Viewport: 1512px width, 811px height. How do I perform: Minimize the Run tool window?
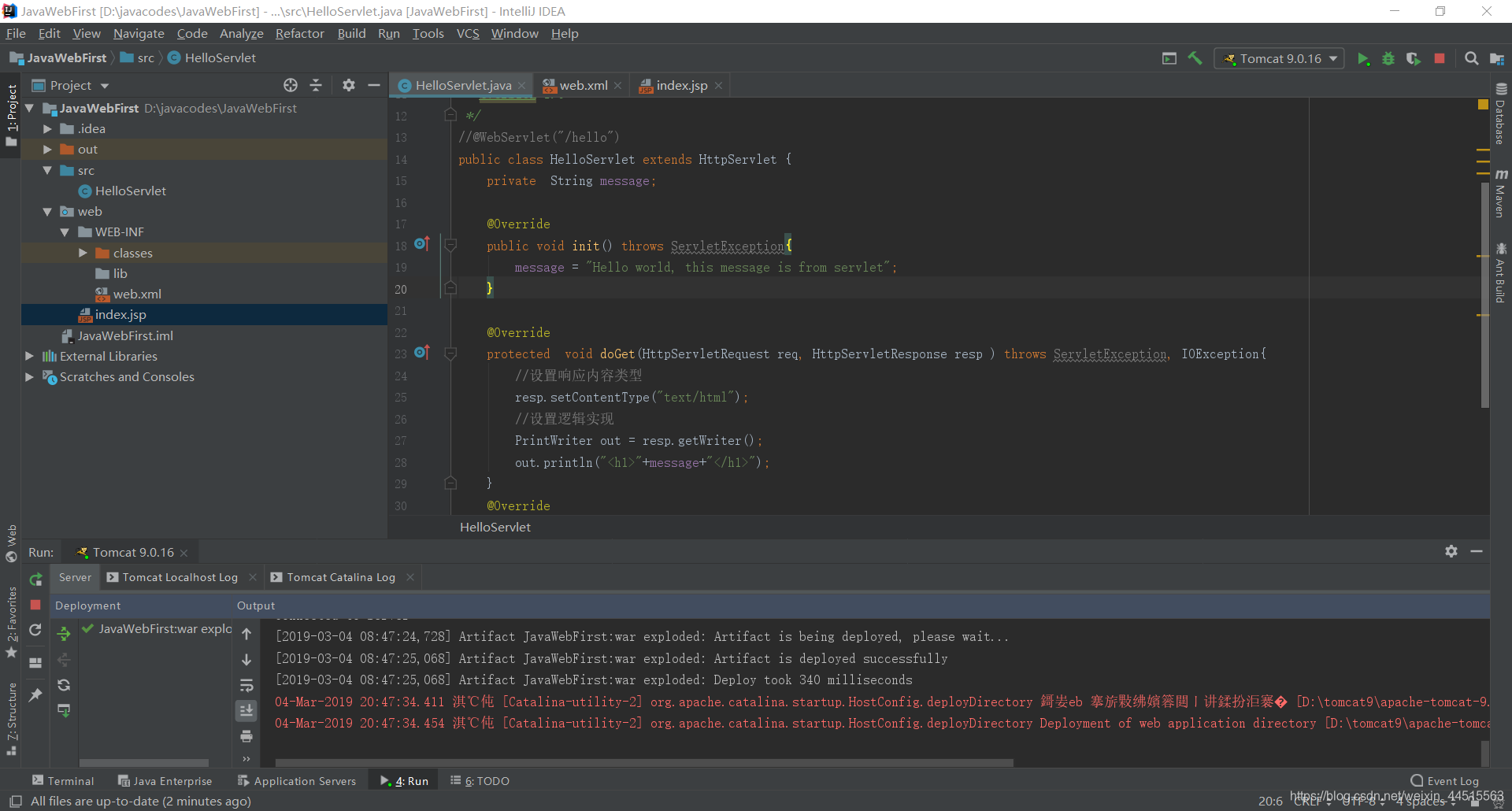tap(1477, 551)
